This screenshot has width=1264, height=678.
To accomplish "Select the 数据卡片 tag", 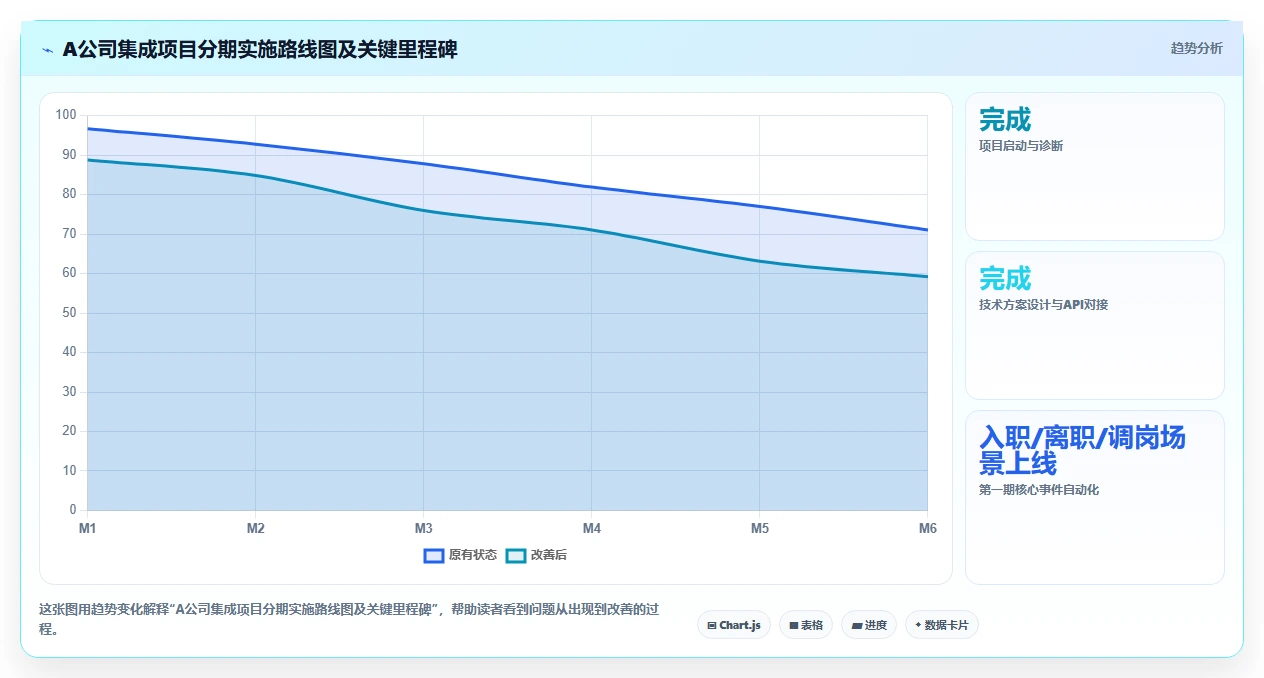I will point(942,625).
